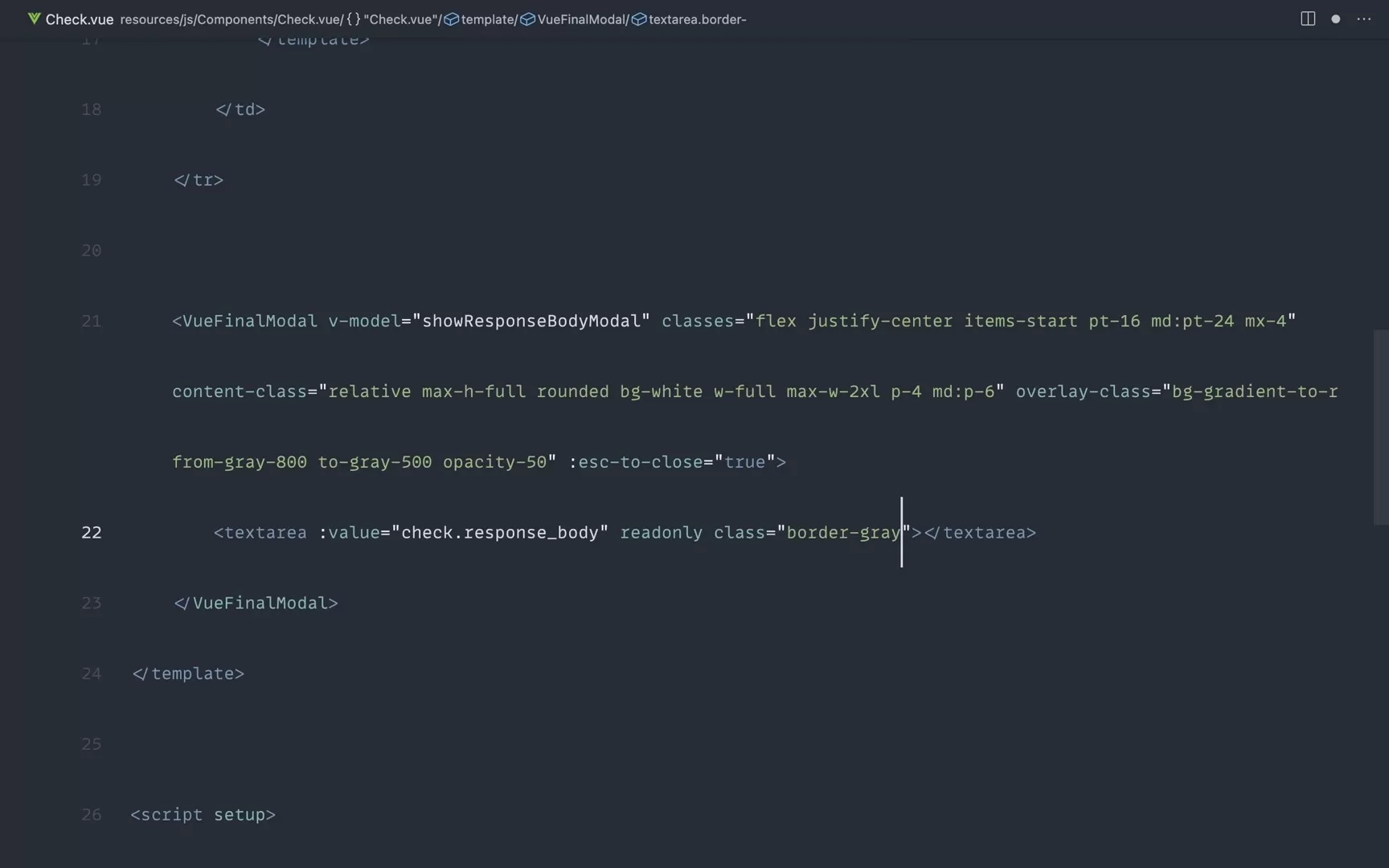Screen dimensions: 1389x868
Task: Click the curly braces icon in breadcrumb
Action: coord(353,19)
